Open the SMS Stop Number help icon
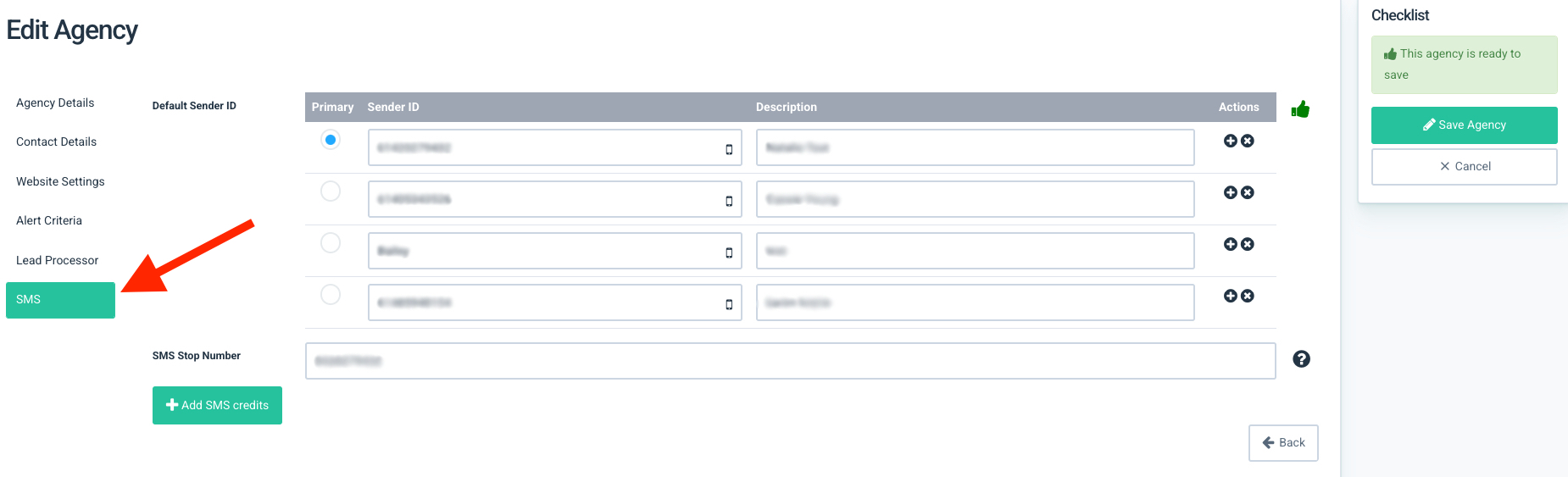1568x477 pixels. point(1301,359)
